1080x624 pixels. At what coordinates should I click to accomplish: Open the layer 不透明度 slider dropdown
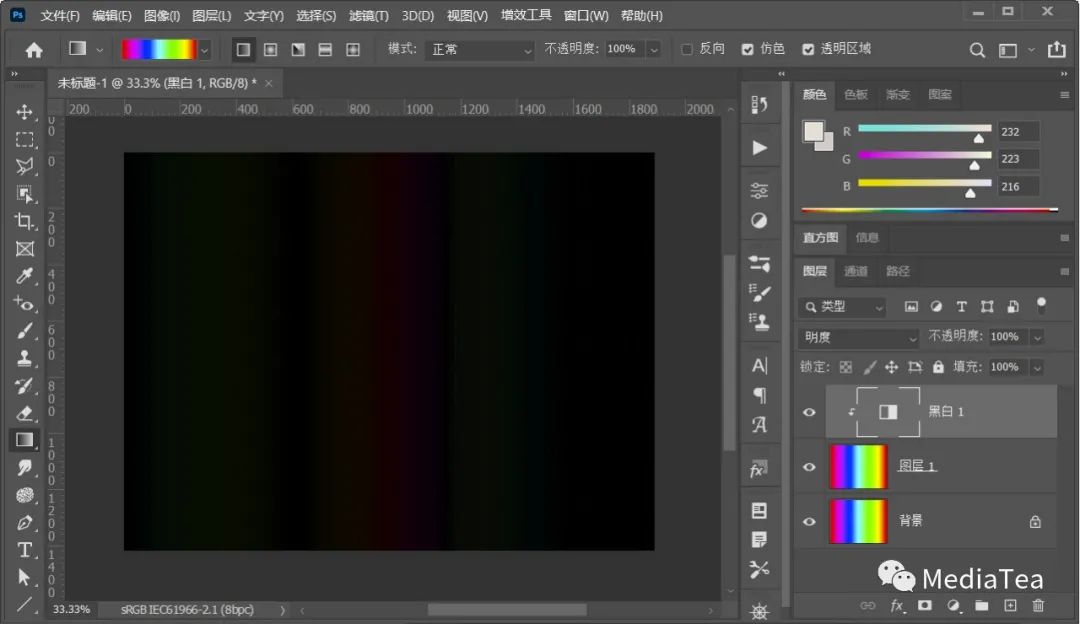point(1037,337)
